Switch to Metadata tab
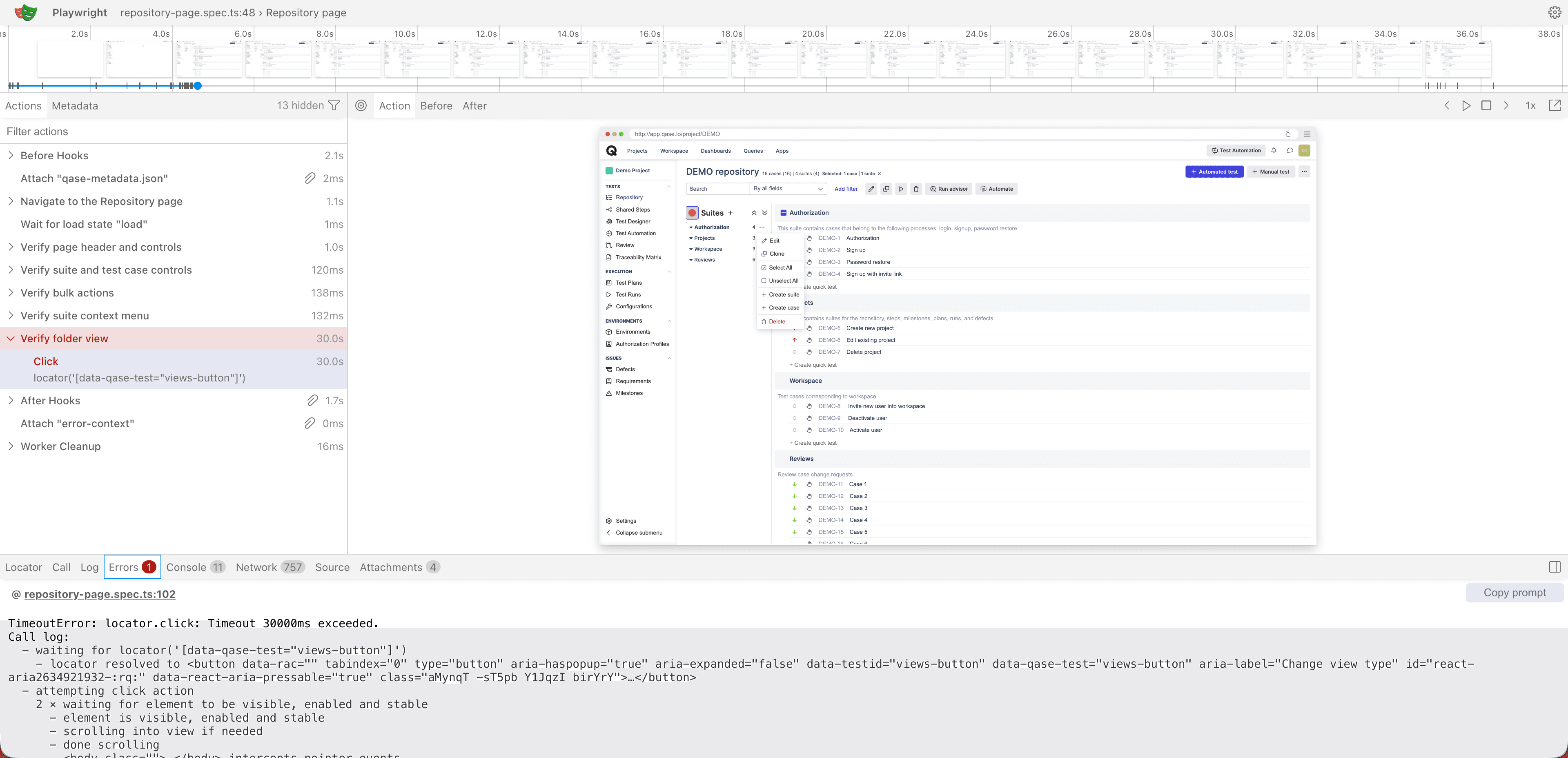The image size is (1568, 758). 75,105
